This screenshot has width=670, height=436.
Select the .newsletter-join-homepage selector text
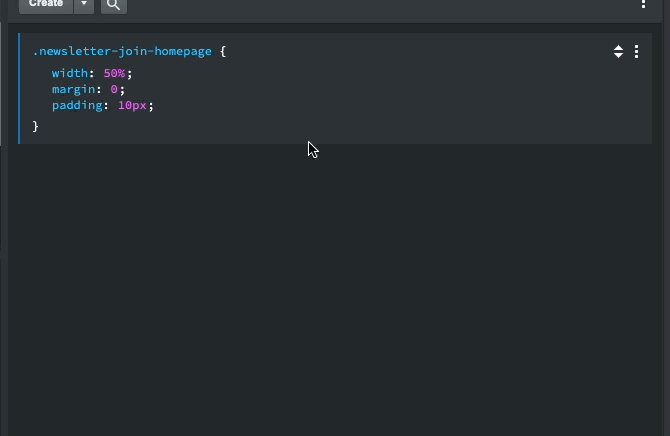122,51
